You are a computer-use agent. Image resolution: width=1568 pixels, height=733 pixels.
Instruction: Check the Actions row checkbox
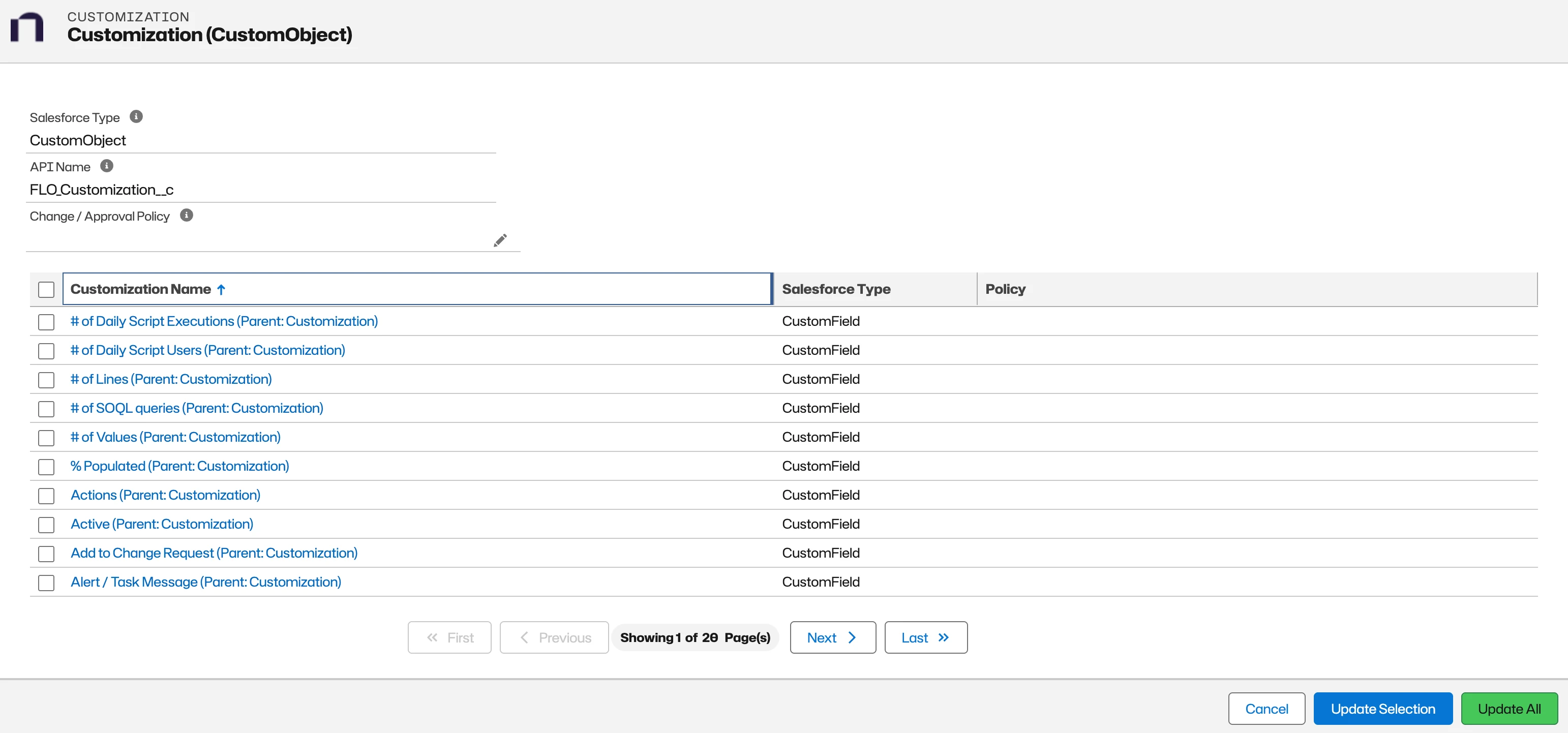(x=46, y=496)
